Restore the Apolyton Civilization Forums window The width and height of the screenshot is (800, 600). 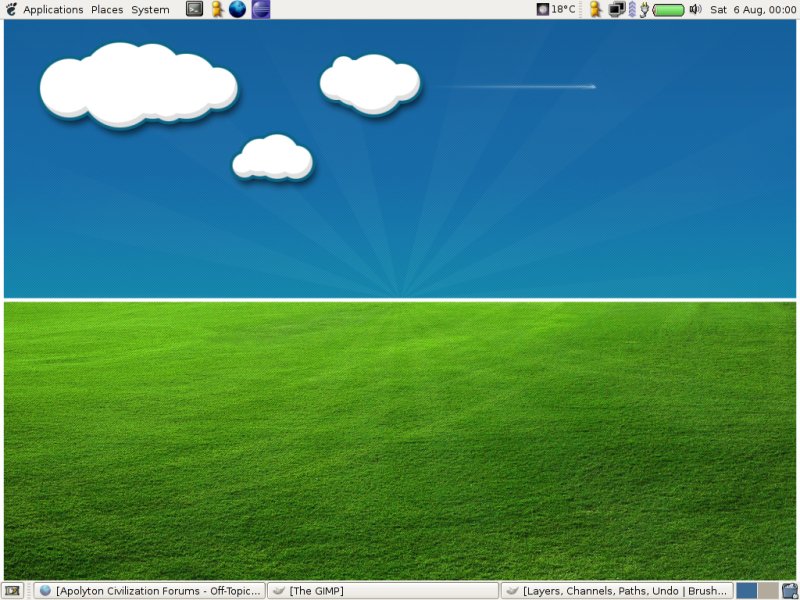[149, 591]
